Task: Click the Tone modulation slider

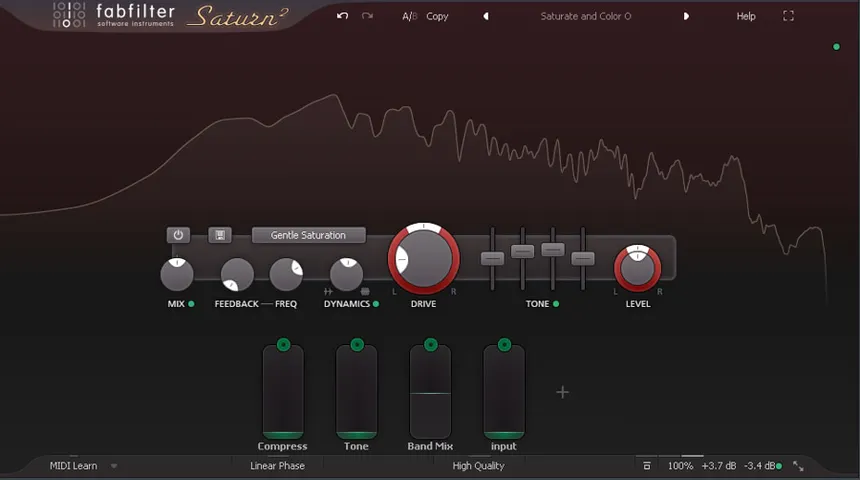Action: [357, 393]
